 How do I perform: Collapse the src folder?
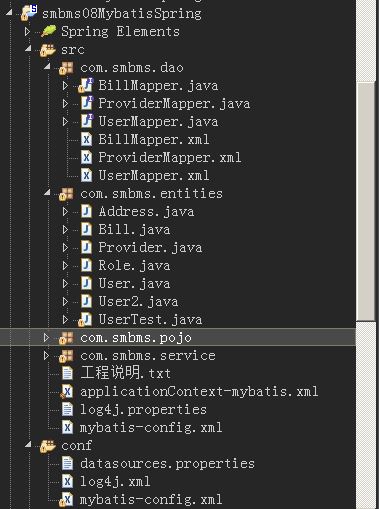coord(28,49)
